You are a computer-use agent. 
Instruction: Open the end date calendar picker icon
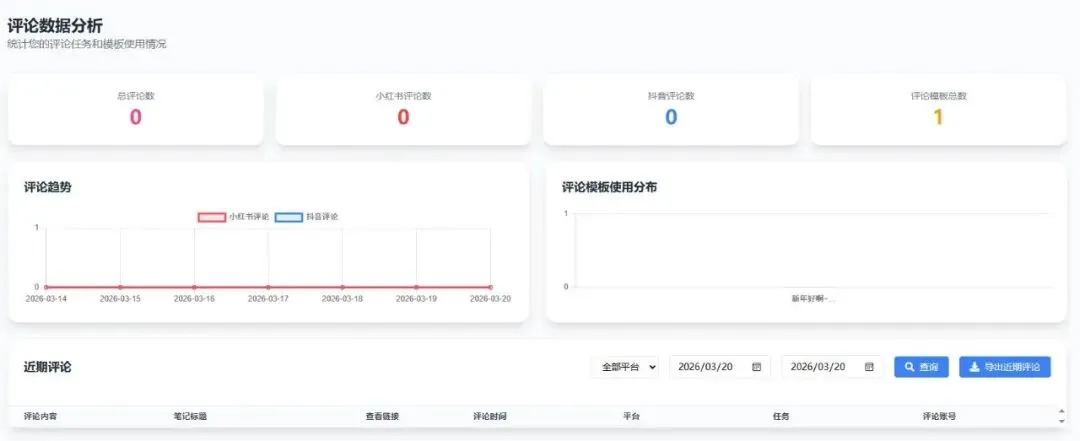tap(869, 367)
